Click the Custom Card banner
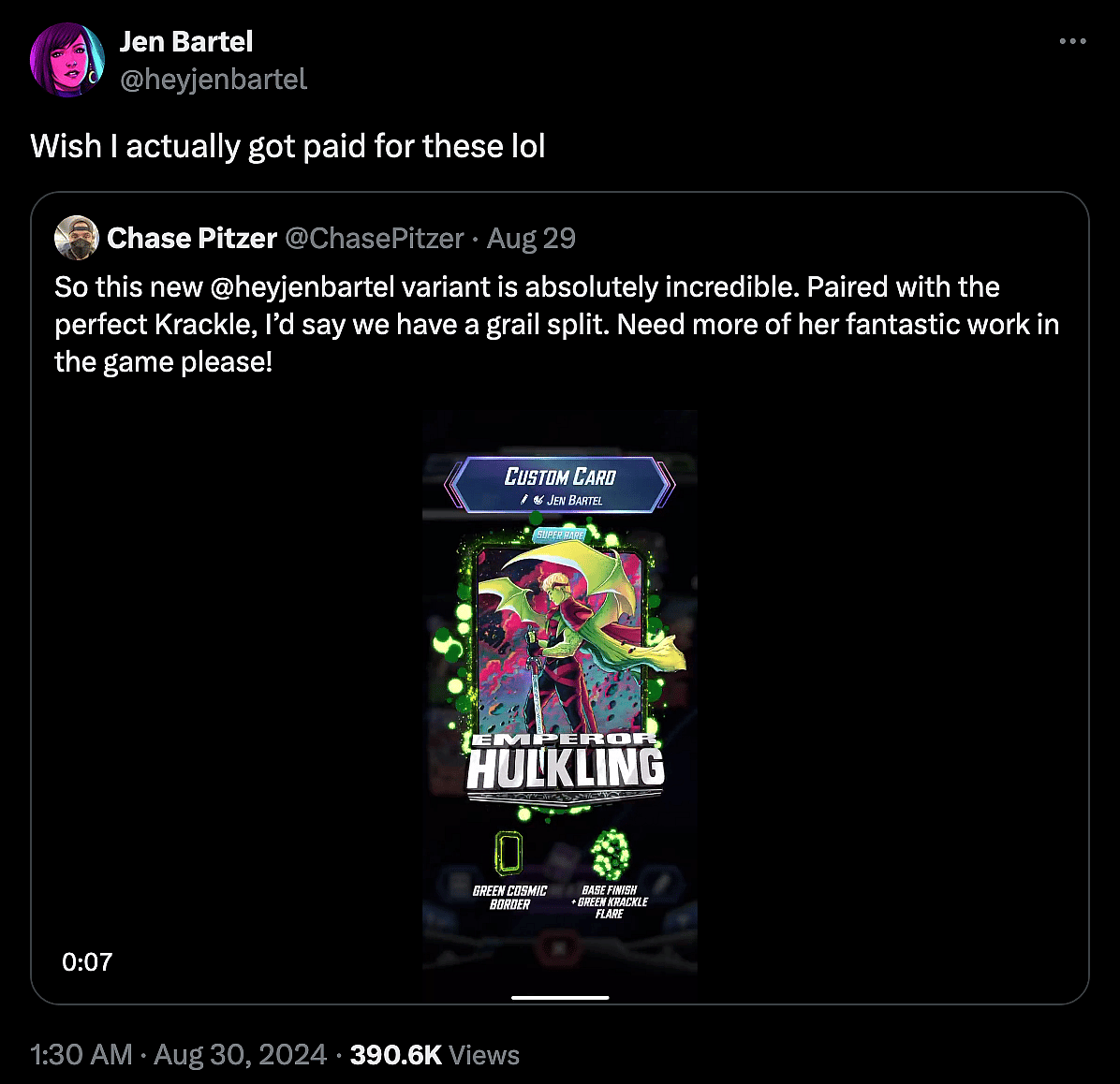 pos(559,477)
